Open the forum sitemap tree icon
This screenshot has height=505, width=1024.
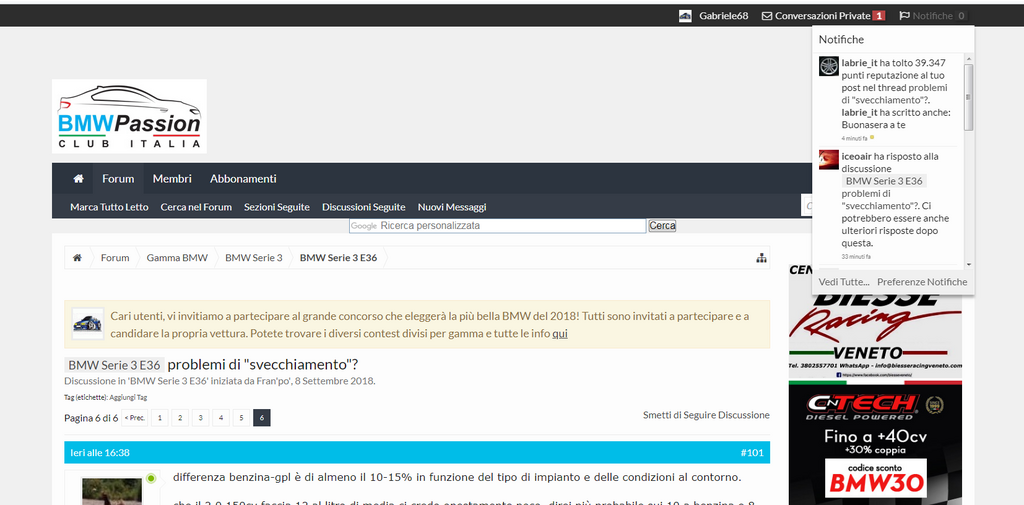[761, 258]
